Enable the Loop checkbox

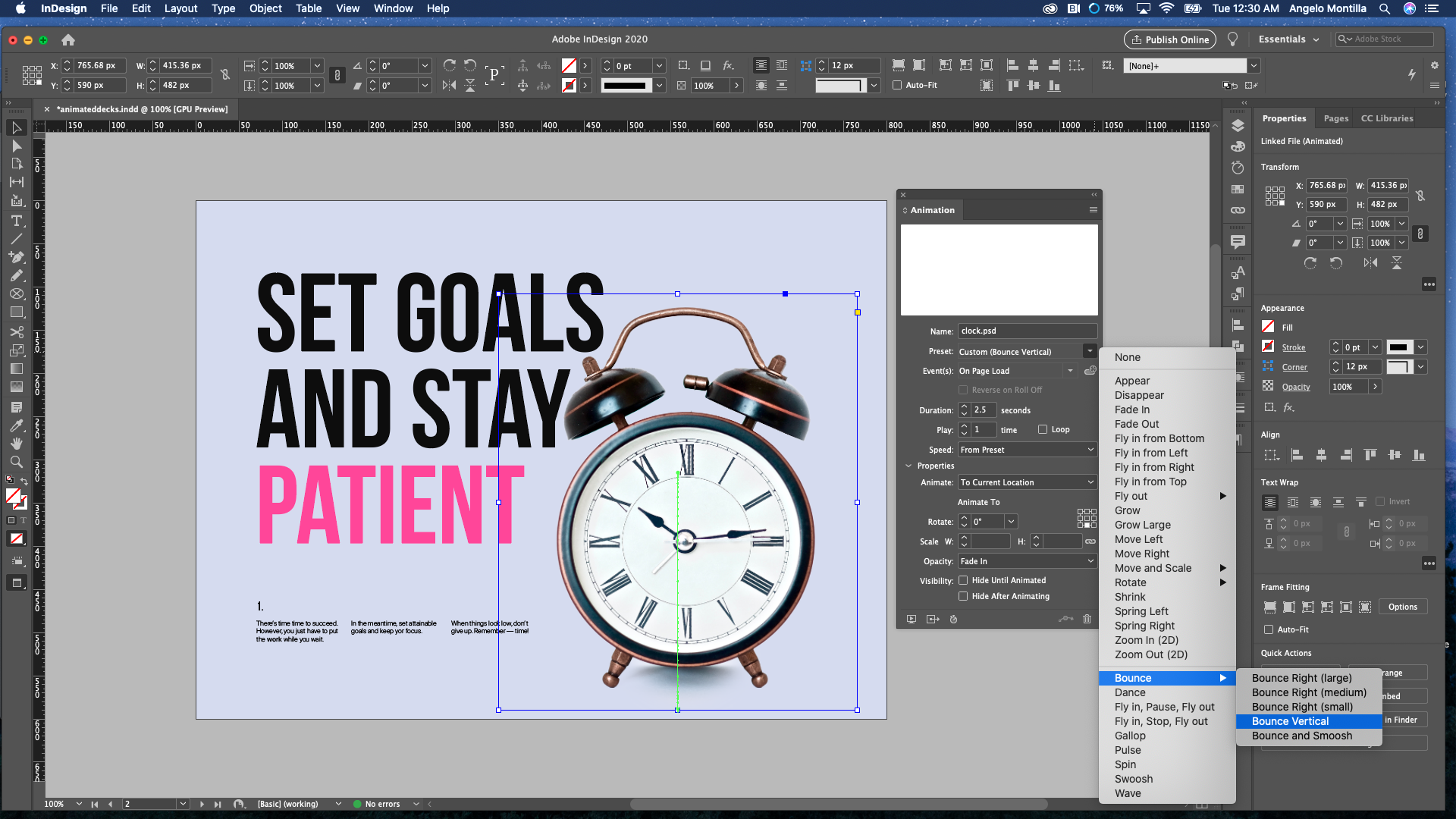[x=1043, y=429]
